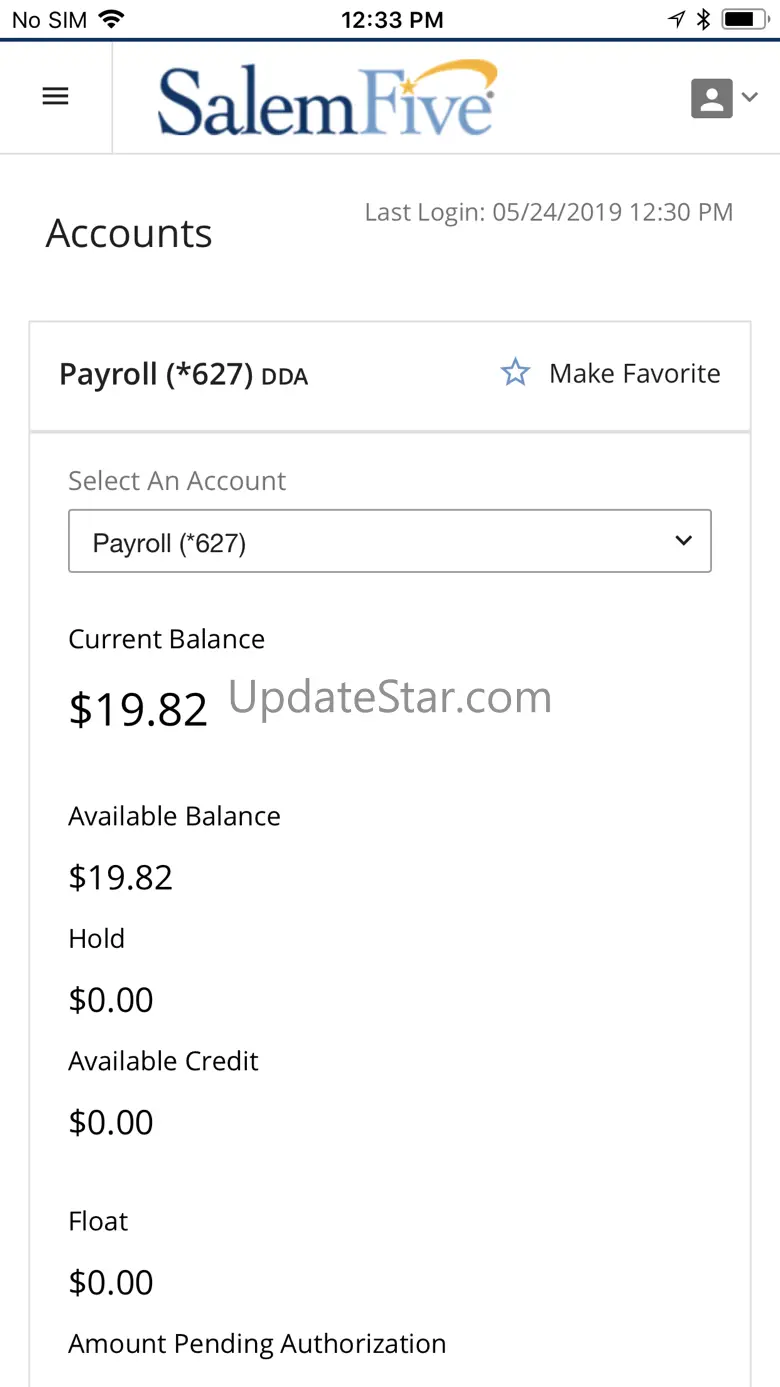The width and height of the screenshot is (780, 1387).
Task: Click the star icon for Payroll account
Action: (515, 374)
